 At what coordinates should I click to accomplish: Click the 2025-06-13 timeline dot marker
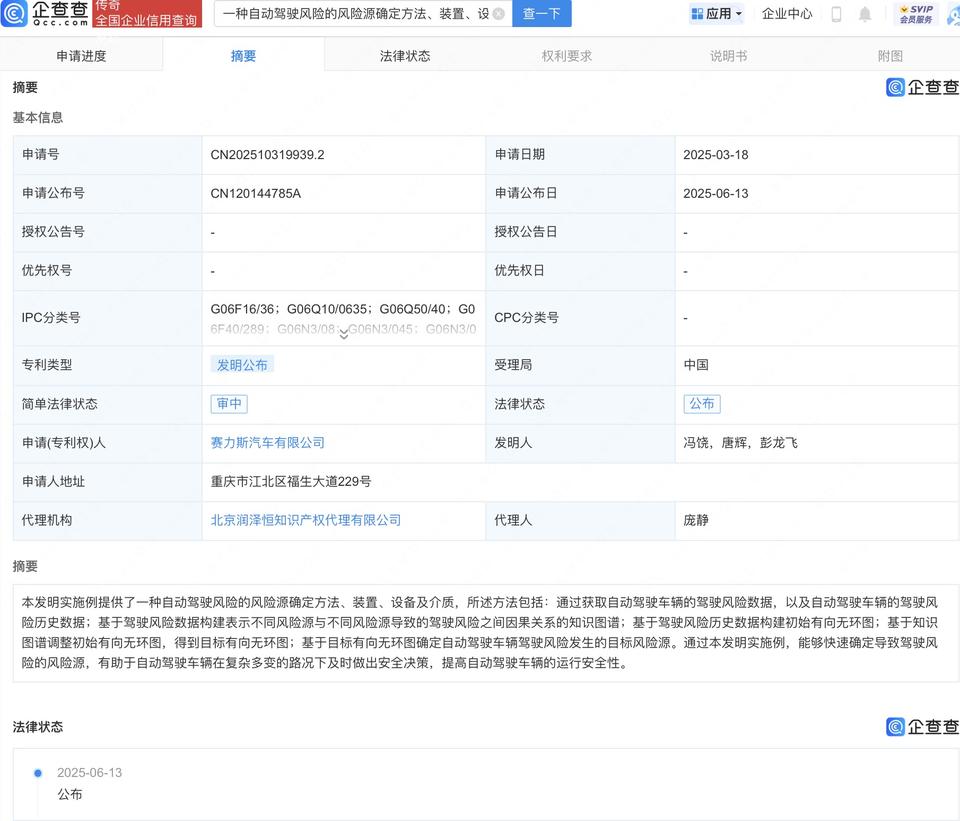pyautogui.click(x=38, y=773)
